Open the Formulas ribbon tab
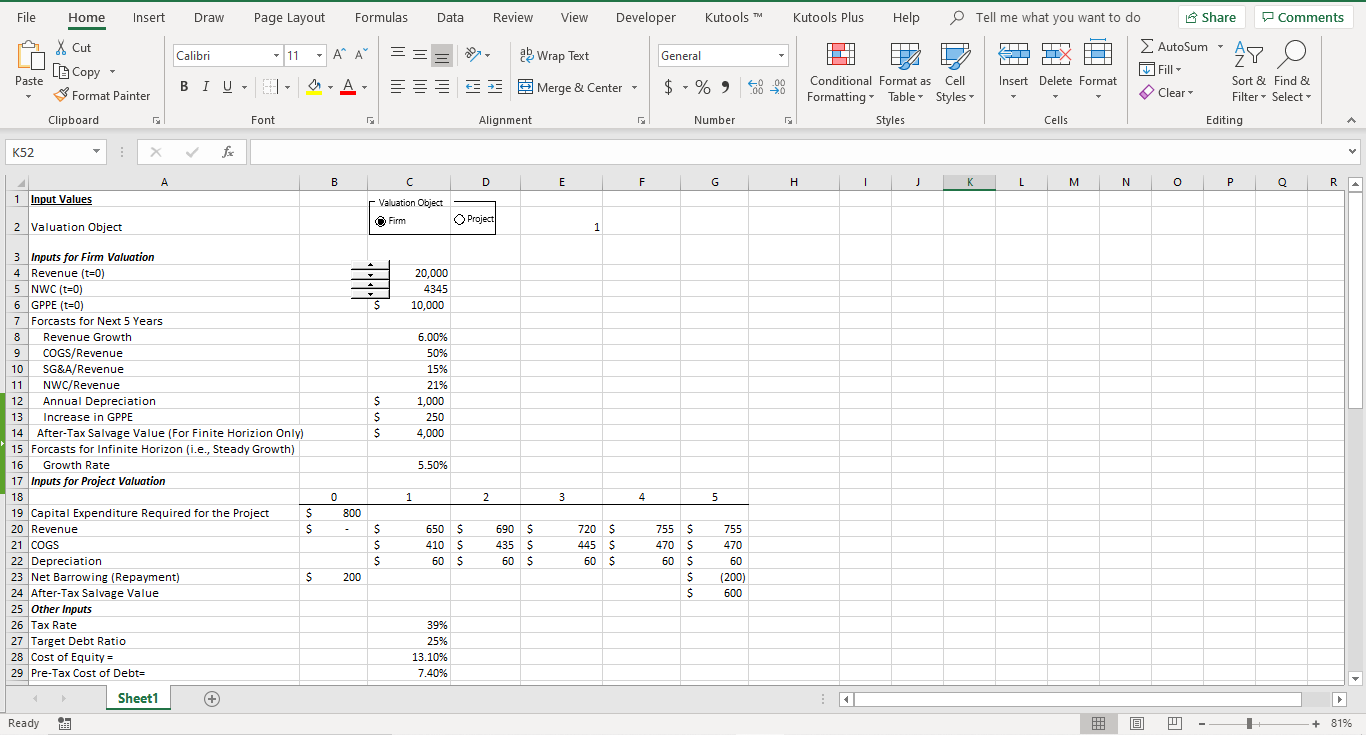 (381, 17)
